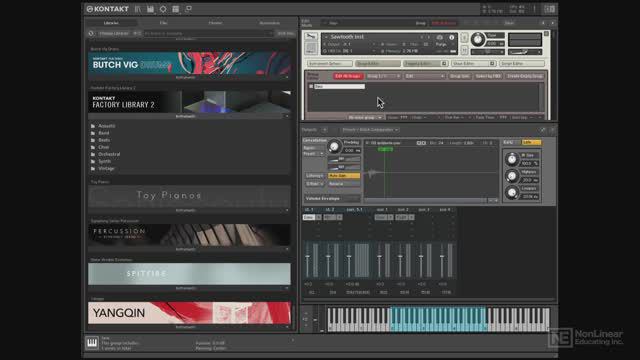Click the group name field in list

click(x=340, y=87)
